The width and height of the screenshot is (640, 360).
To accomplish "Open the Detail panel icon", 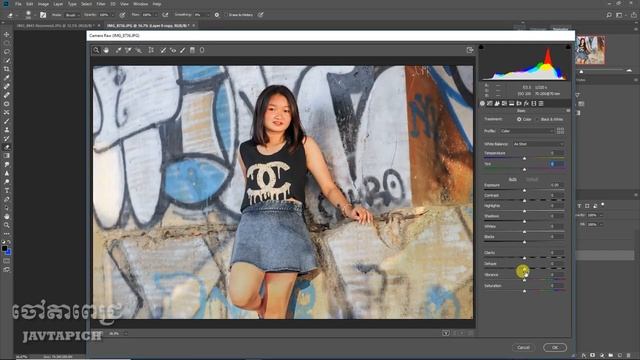I will [x=497, y=104].
